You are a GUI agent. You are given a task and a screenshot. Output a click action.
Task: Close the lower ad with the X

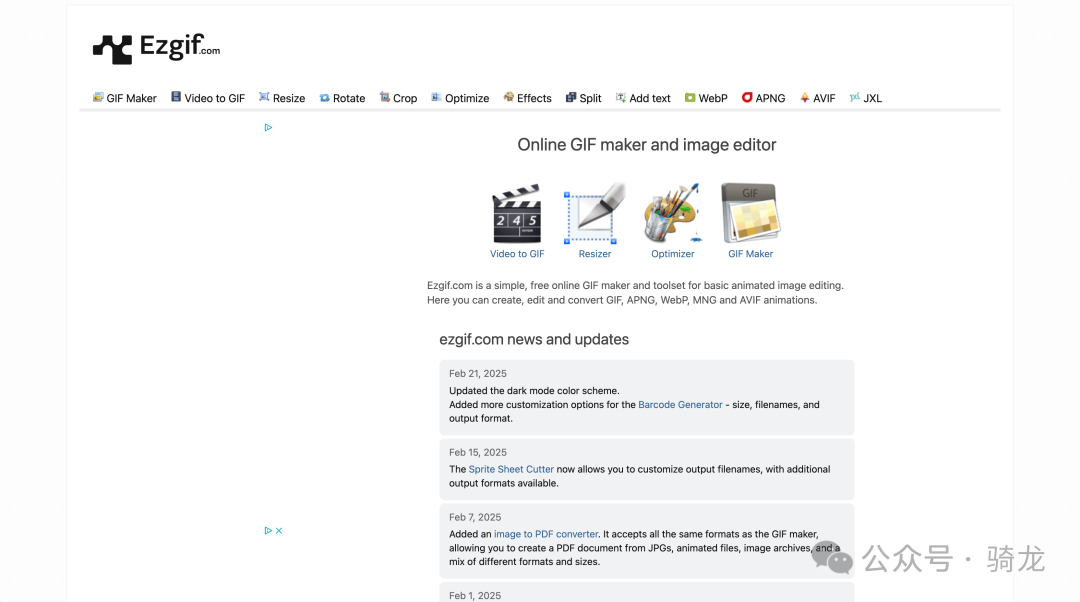279,530
